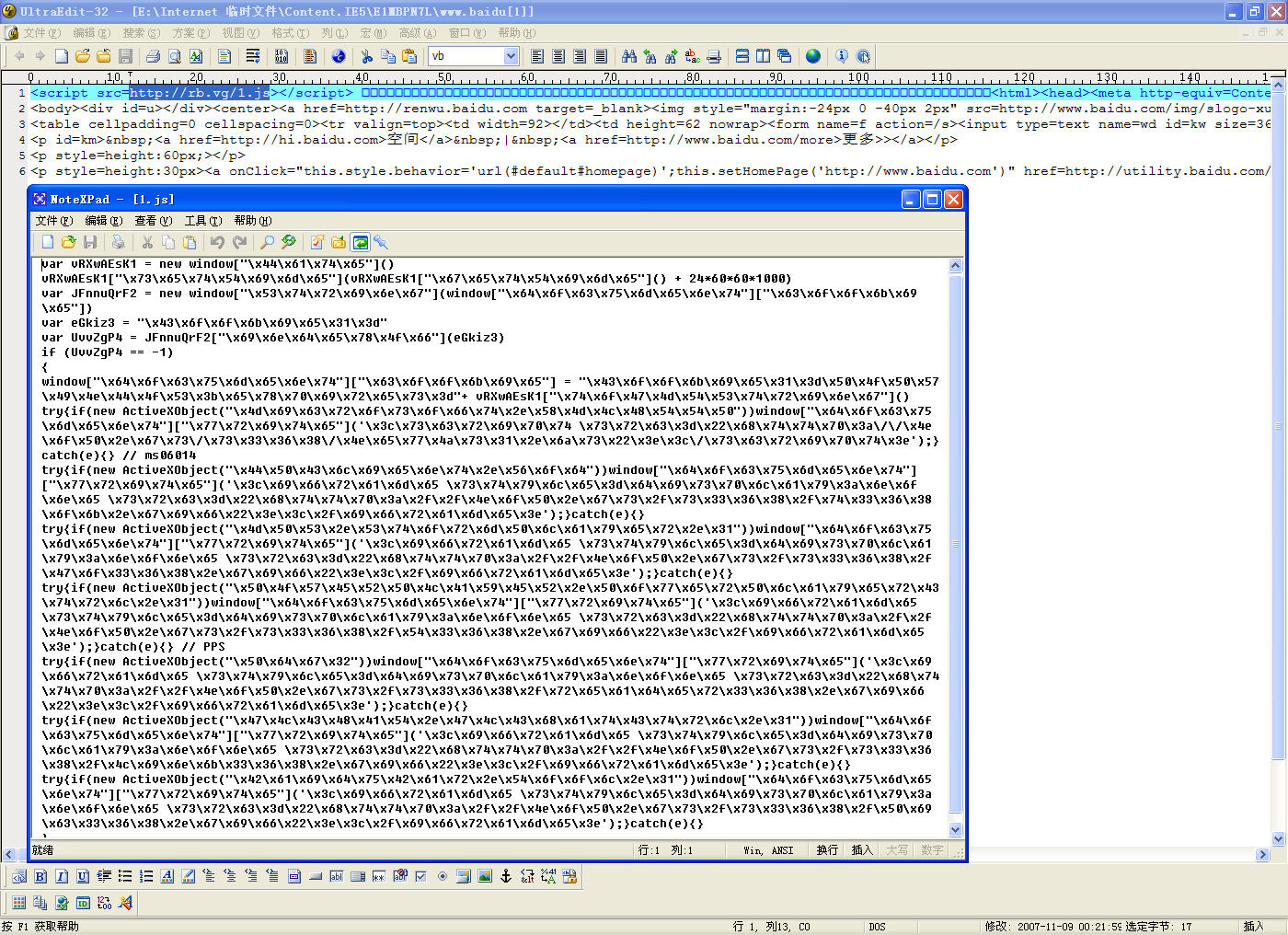The height and width of the screenshot is (935, 1288).
Task: Click Print preview icon in UltraEdit toolbar
Action: [x=174, y=56]
